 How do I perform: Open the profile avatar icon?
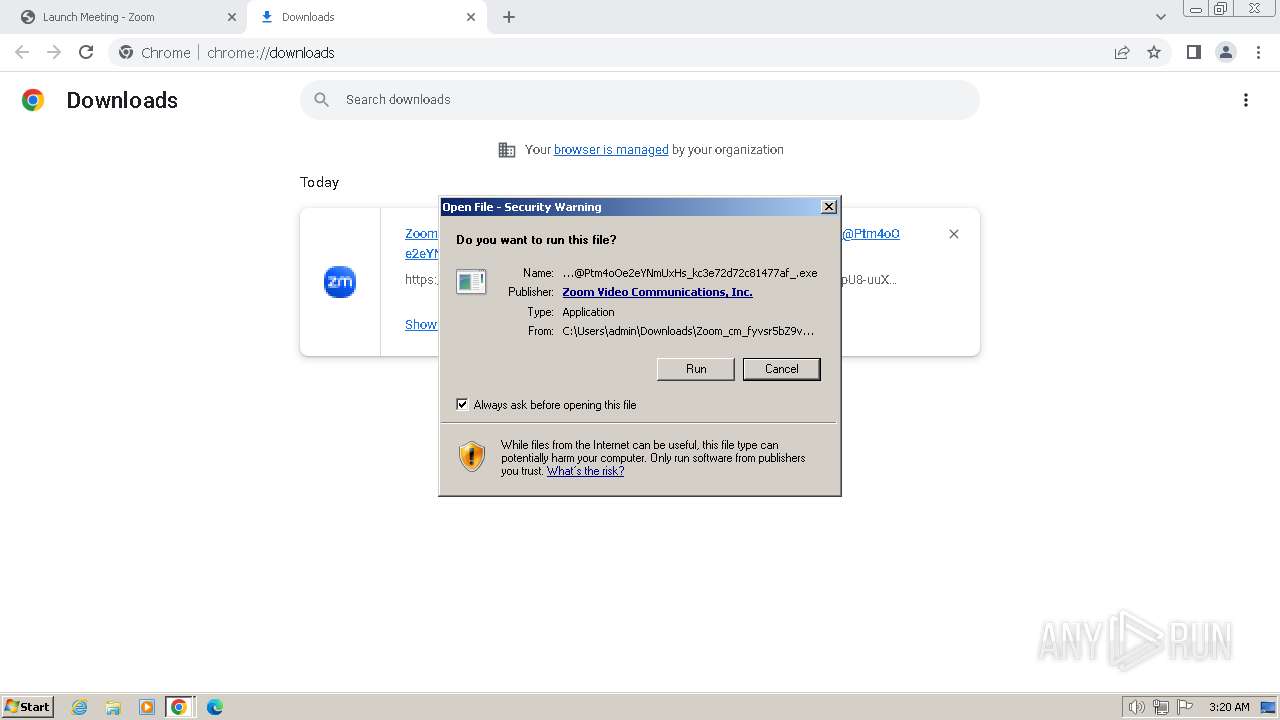tap(1226, 52)
